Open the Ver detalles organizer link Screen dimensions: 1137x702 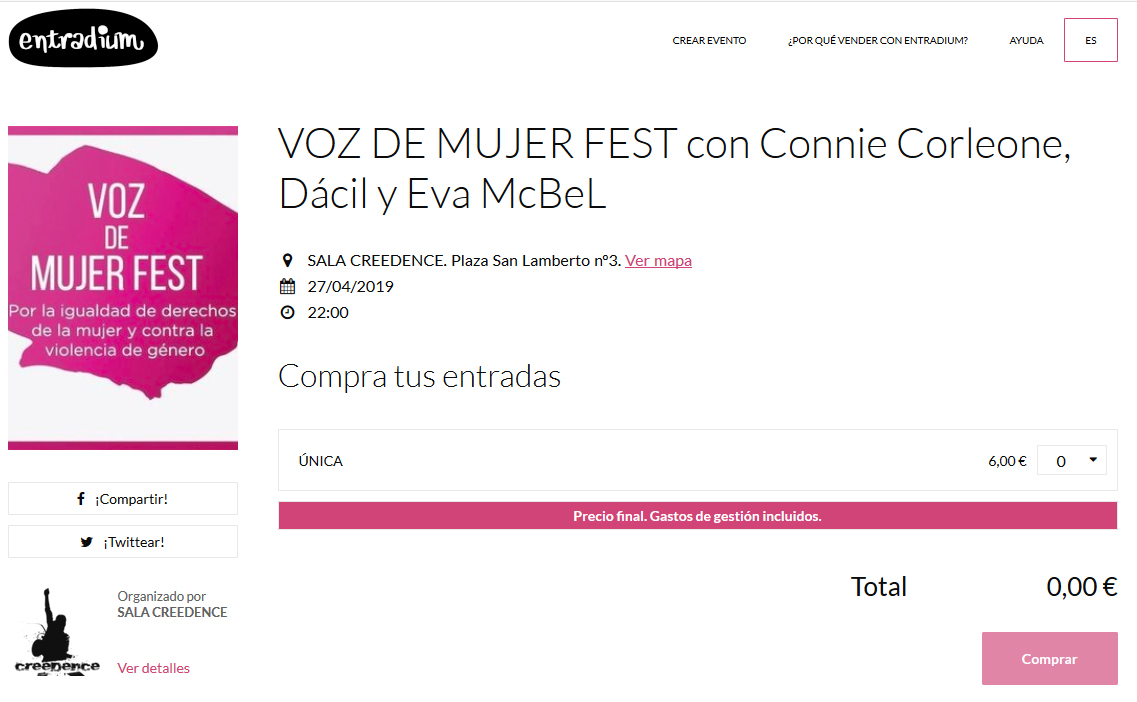pyautogui.click(x=153, y=668)
